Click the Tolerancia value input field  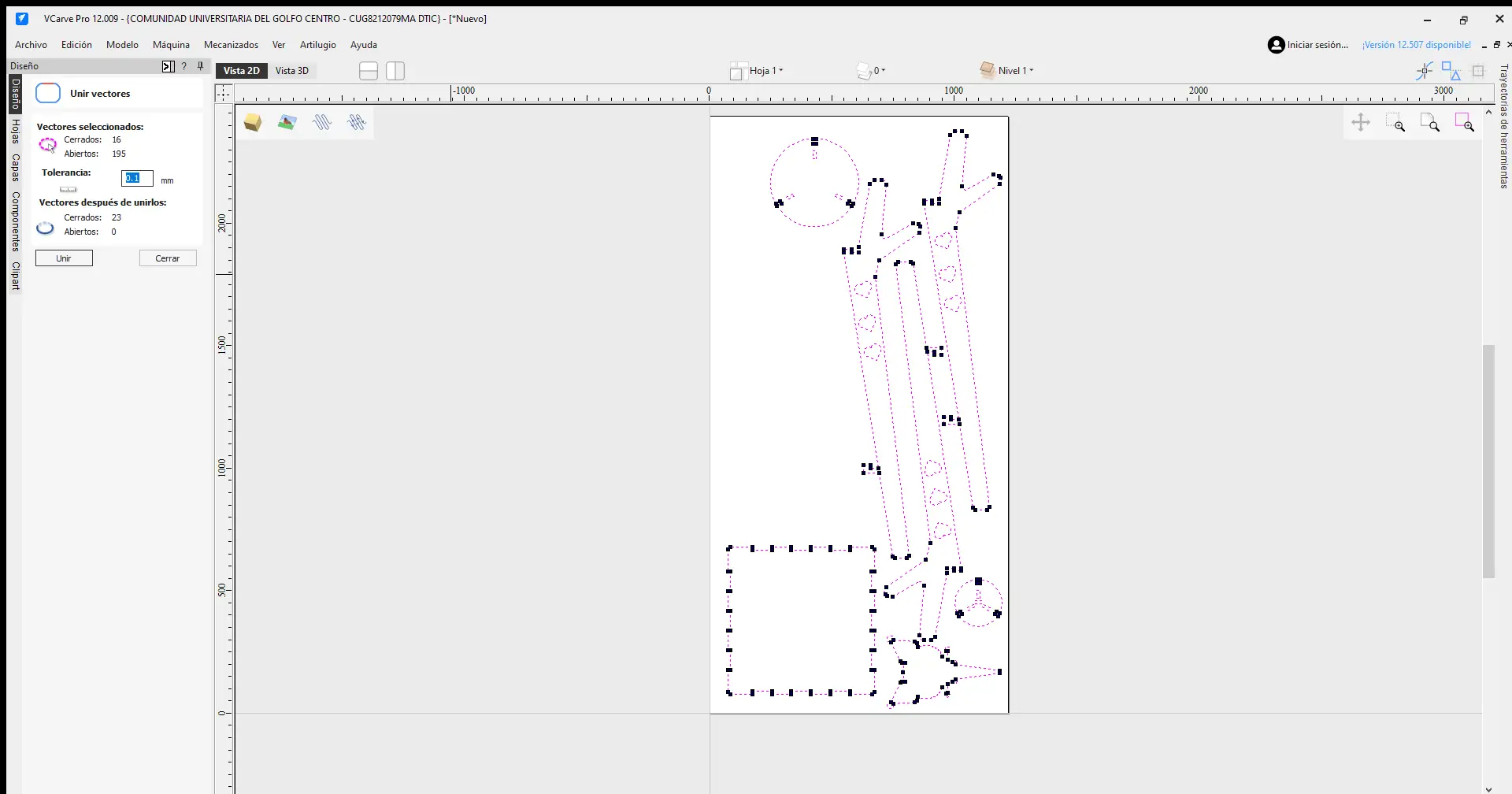pyautogui.click(x=137, y=179)
